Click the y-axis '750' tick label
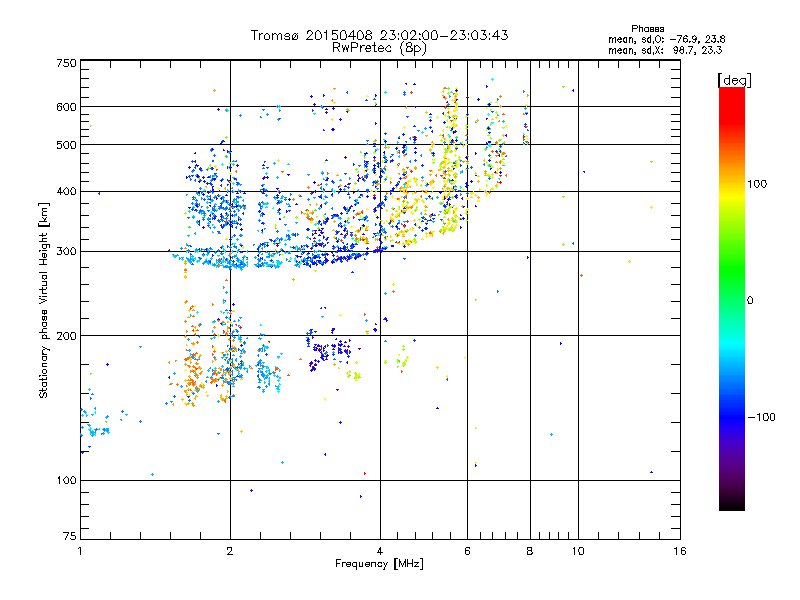 (67, 63)
